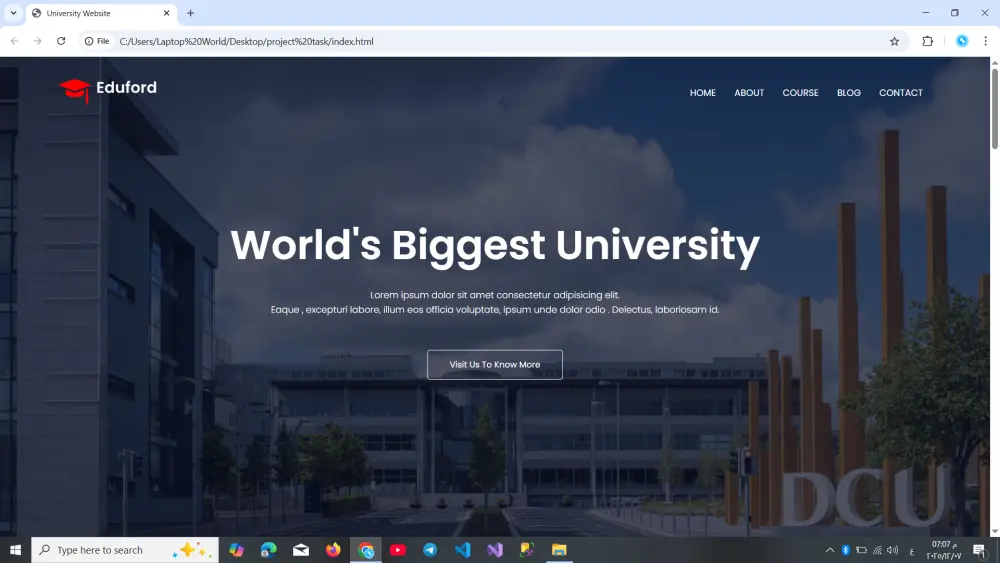The image size is (1000, 563).
Task: Open the Chrome profile avatar
Action: pos(962,41)
